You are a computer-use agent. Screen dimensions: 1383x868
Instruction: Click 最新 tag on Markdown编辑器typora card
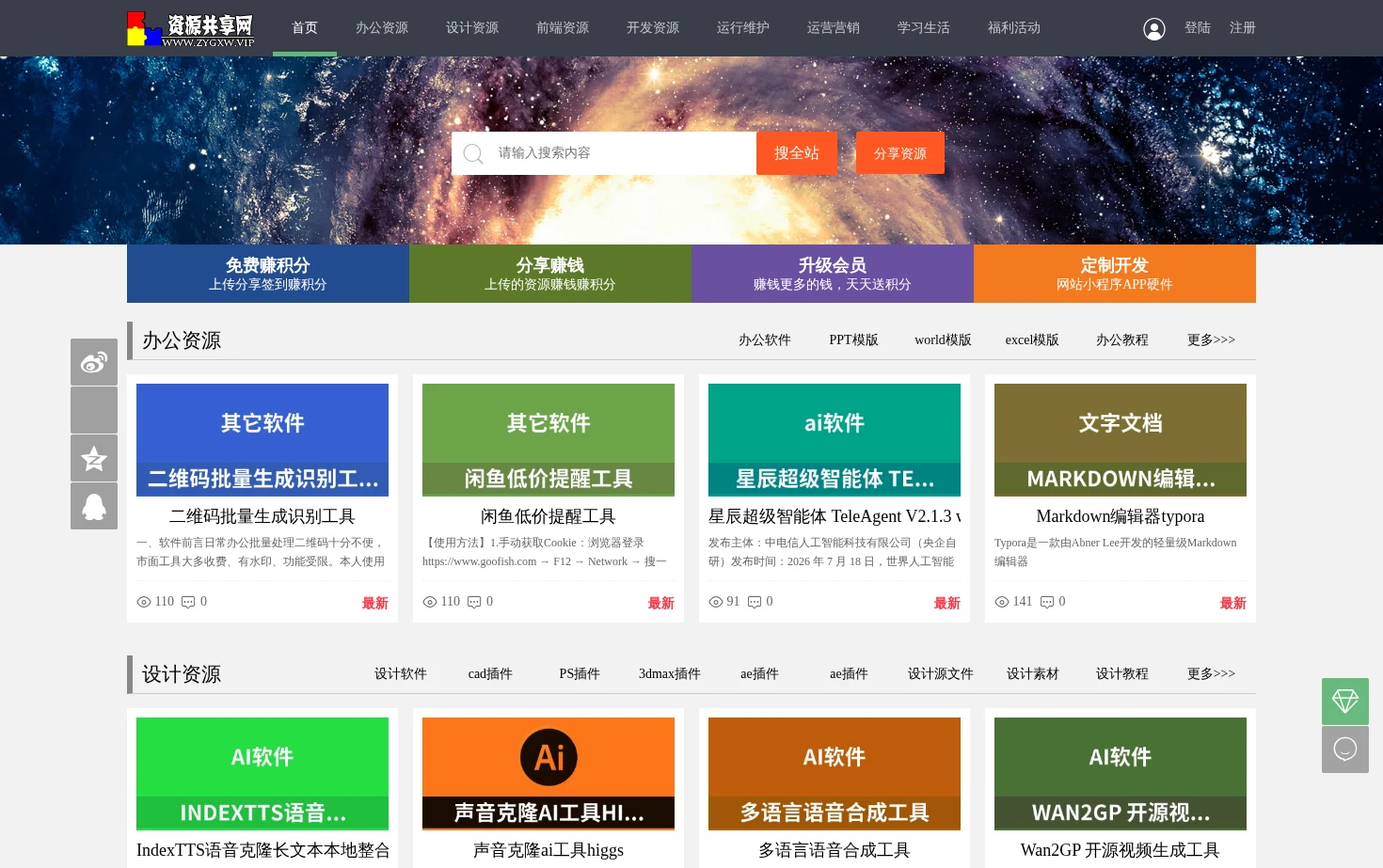pos(1233,603)
